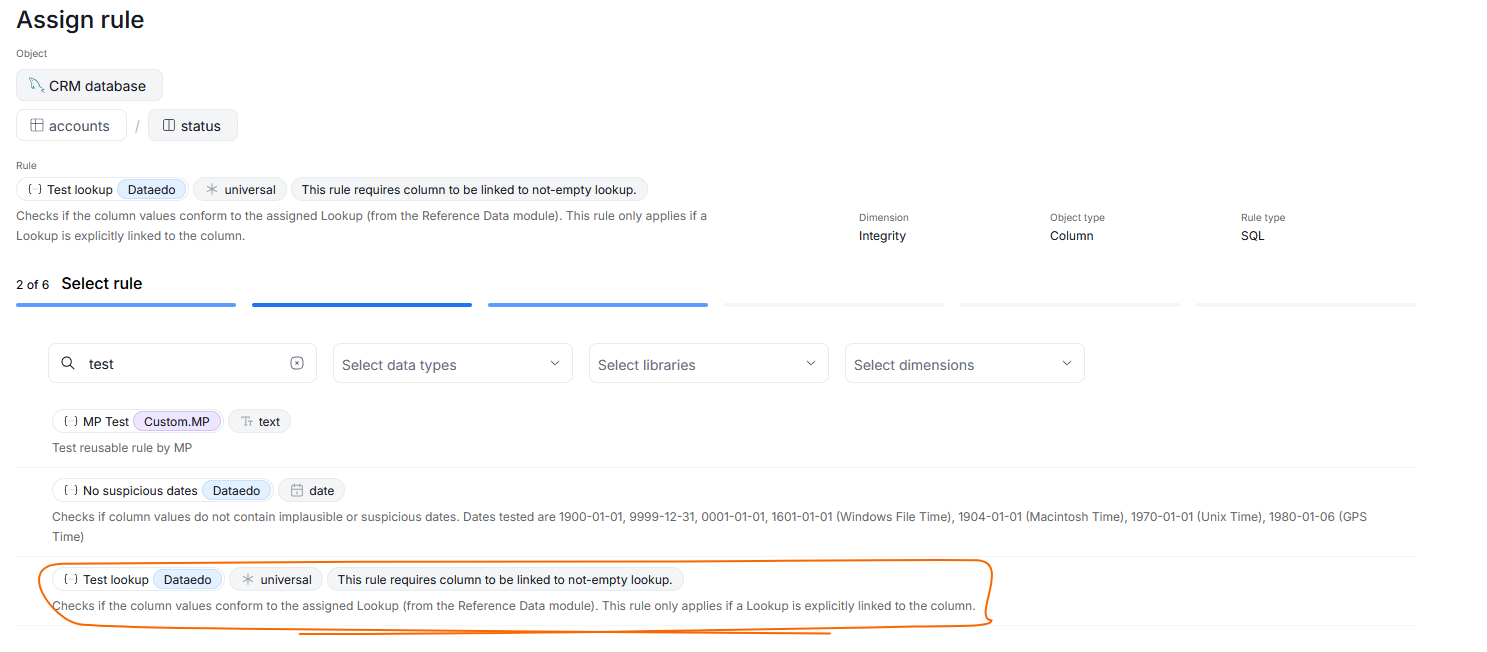
Task: Click the status column chip
Action: tap(192, 126)
